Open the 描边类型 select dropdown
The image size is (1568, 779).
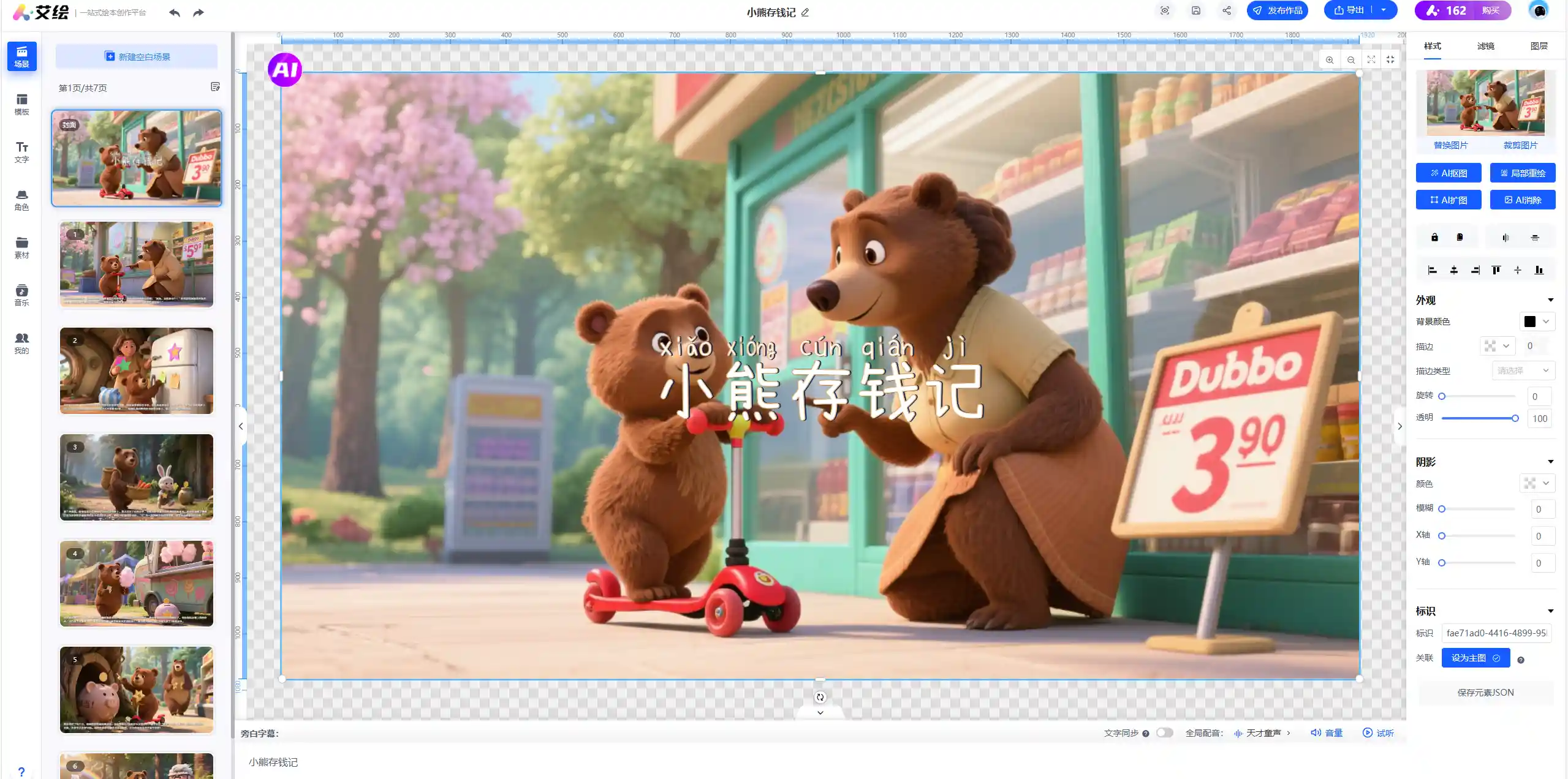(x=1523, y=371)
